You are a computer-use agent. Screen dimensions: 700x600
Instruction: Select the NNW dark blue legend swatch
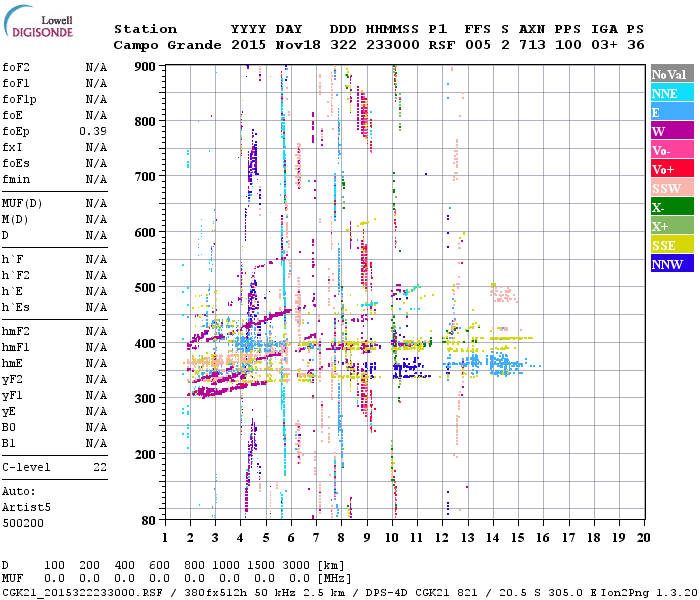672,263
